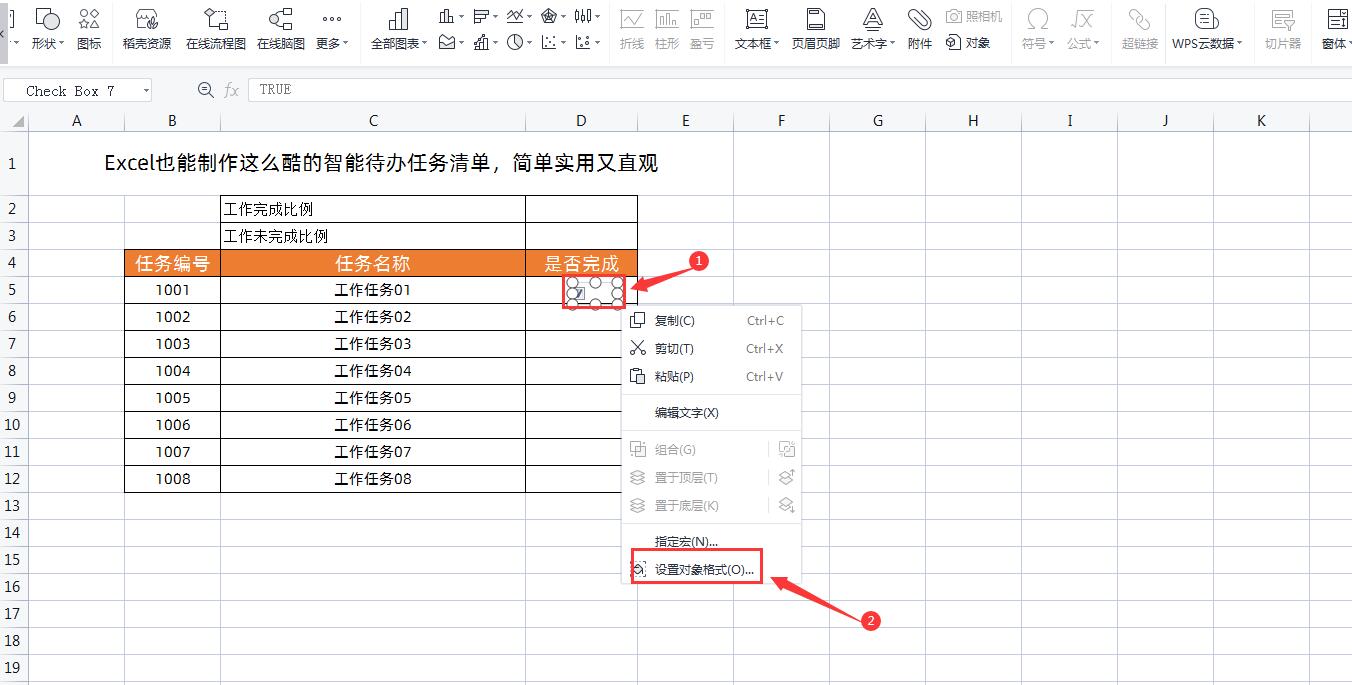Click 复制 to copy the checkbox
This screenshot has width=1352, height=685.
click(675, 320)
